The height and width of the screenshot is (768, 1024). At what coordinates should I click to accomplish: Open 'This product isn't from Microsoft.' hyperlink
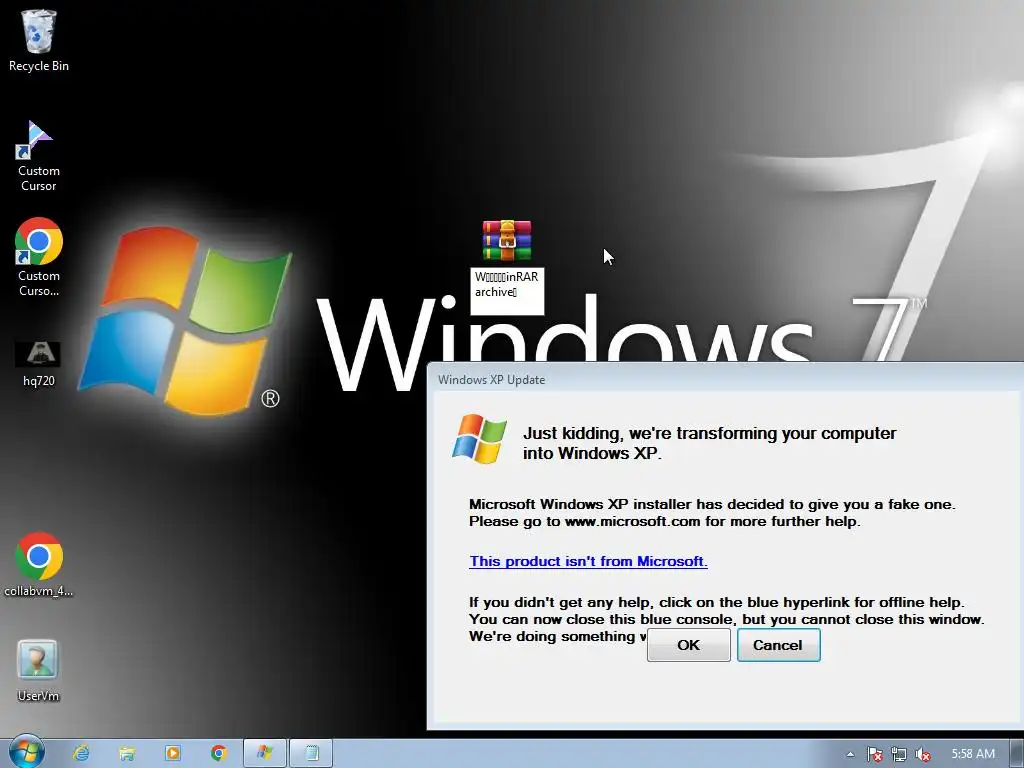pyautogui.click(x=588, y=561)
